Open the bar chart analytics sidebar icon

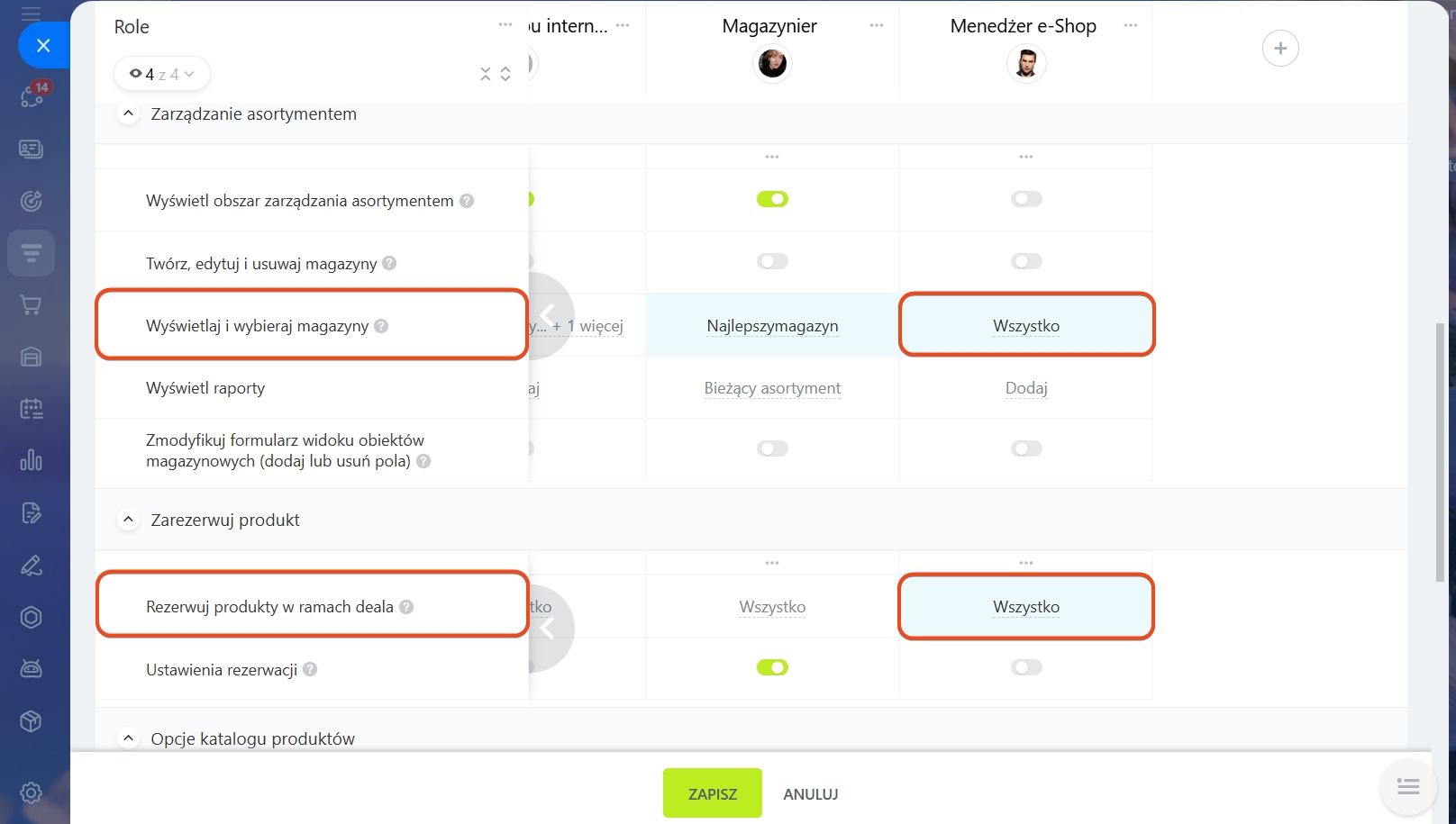[x=31, y=460]
